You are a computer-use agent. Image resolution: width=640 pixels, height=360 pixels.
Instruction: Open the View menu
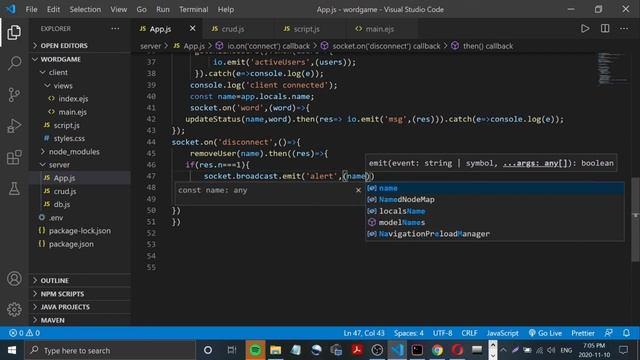(118, 9)
